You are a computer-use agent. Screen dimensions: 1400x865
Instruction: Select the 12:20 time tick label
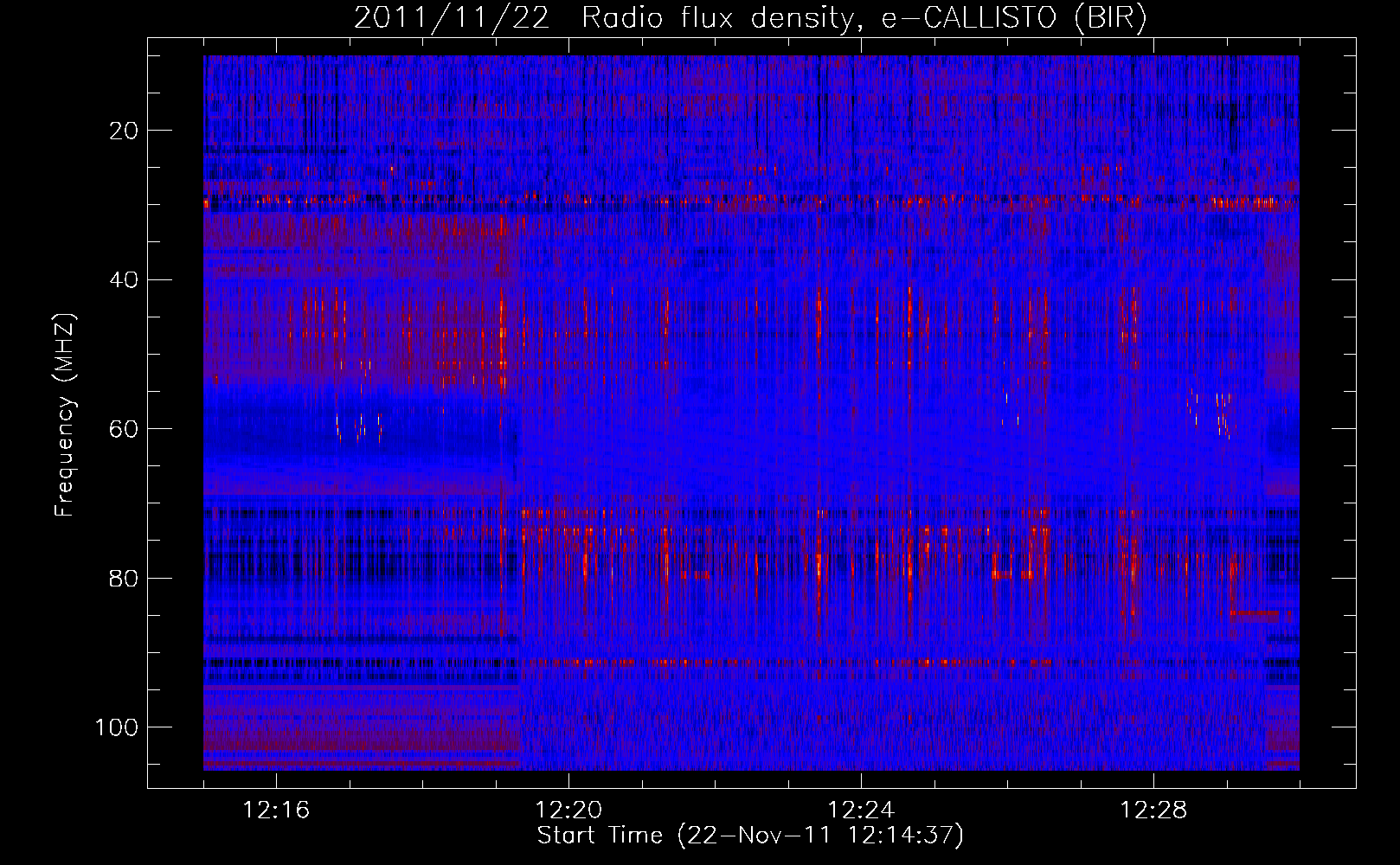tap(568, 811)
